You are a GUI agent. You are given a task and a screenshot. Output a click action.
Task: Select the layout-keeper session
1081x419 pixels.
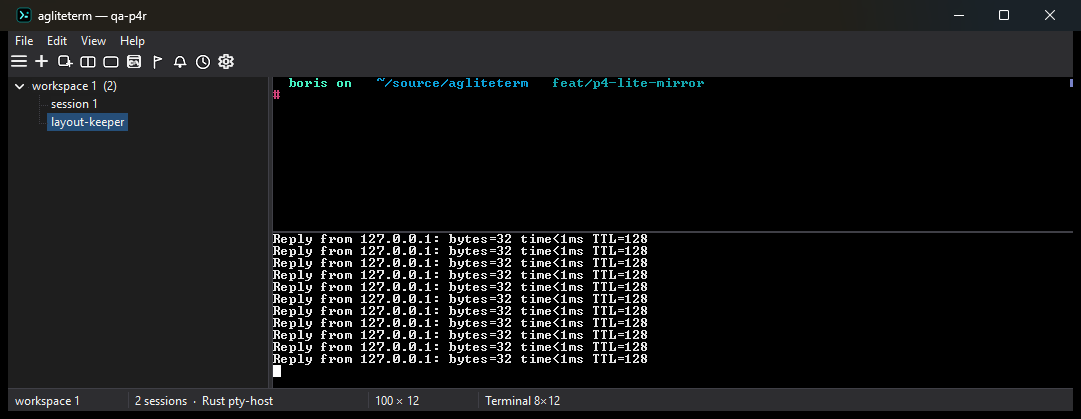point(88,122)
